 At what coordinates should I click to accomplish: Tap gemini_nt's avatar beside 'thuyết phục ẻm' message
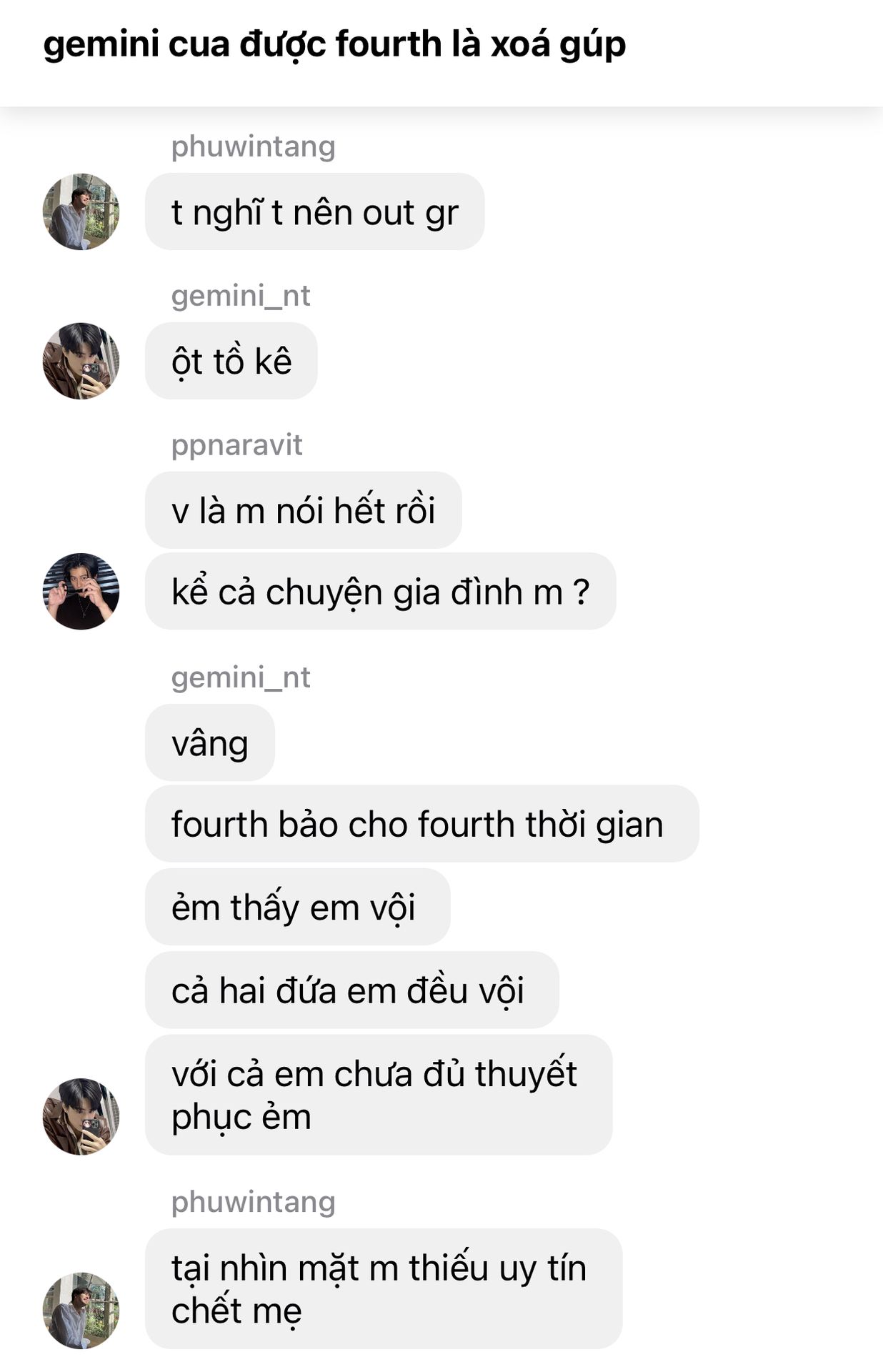(x=81, y=1116)
